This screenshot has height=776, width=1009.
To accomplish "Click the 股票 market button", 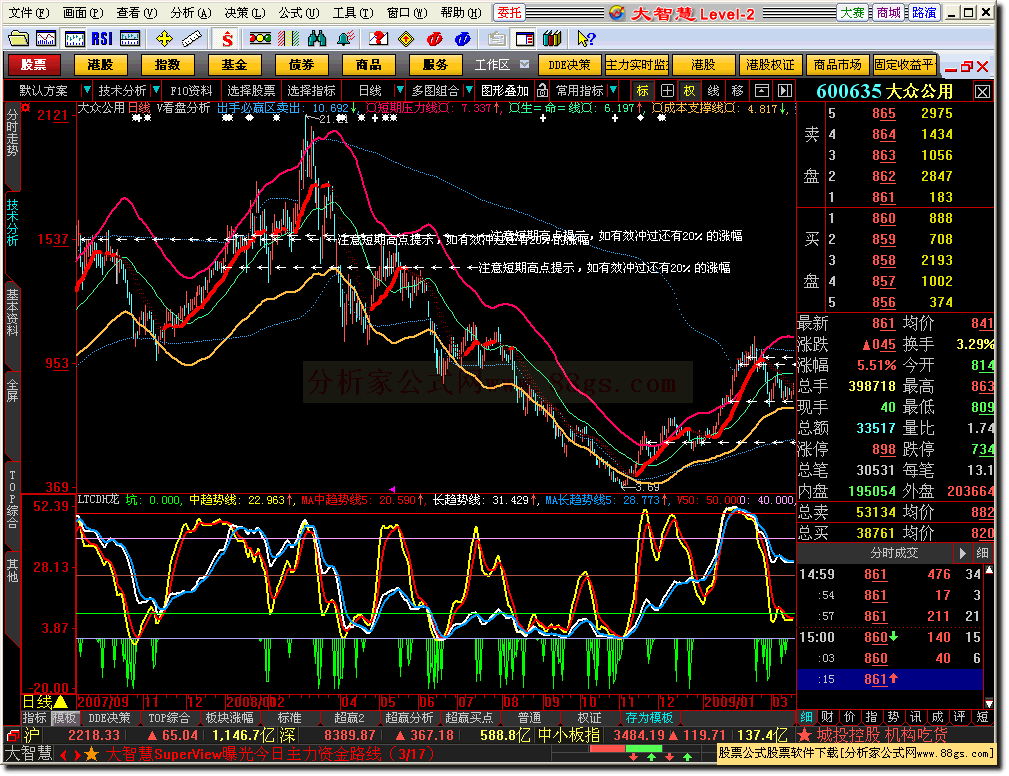I will (33, 64).
